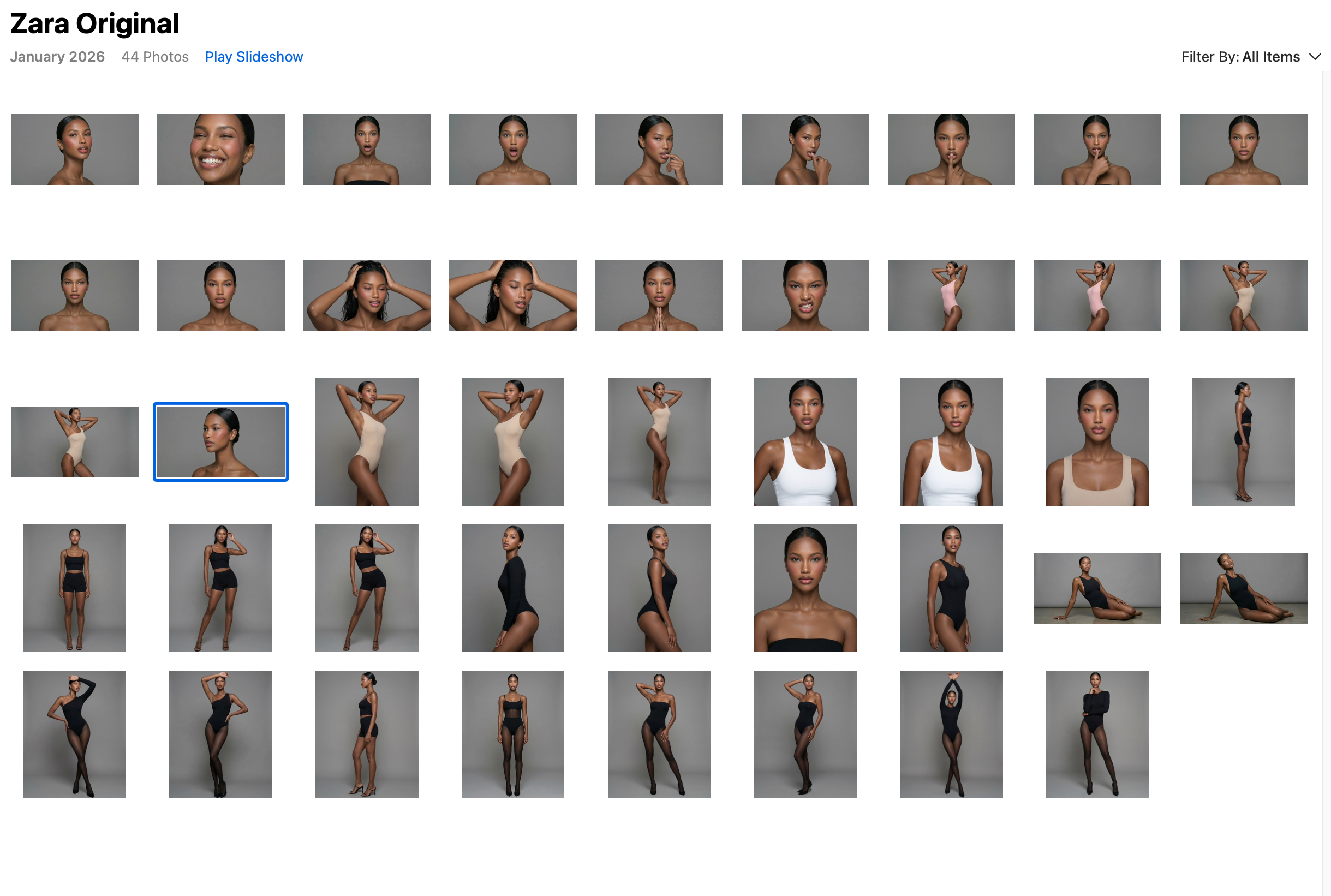1331x896 pixels.
Task: Open the black strapless top close-up portrait
Action: 805,588
